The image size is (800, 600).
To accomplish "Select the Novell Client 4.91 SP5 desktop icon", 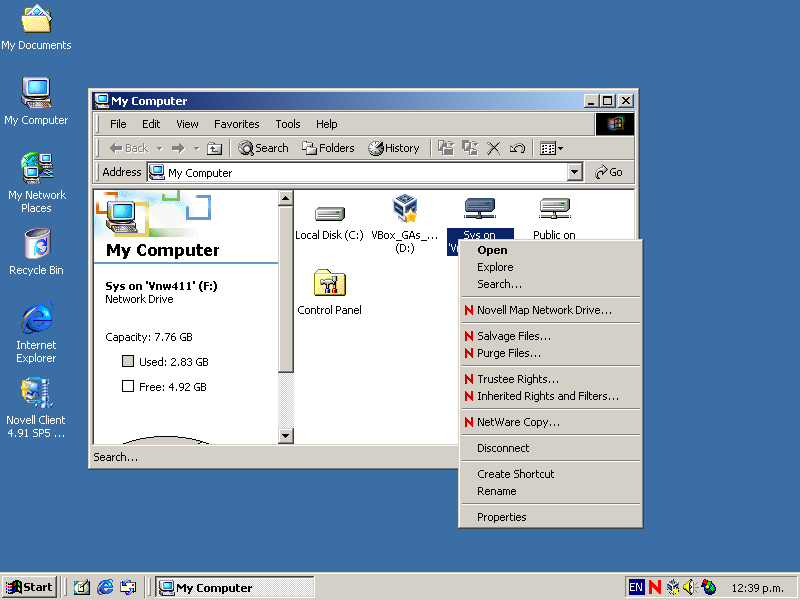I will click(x=36, y=408).
